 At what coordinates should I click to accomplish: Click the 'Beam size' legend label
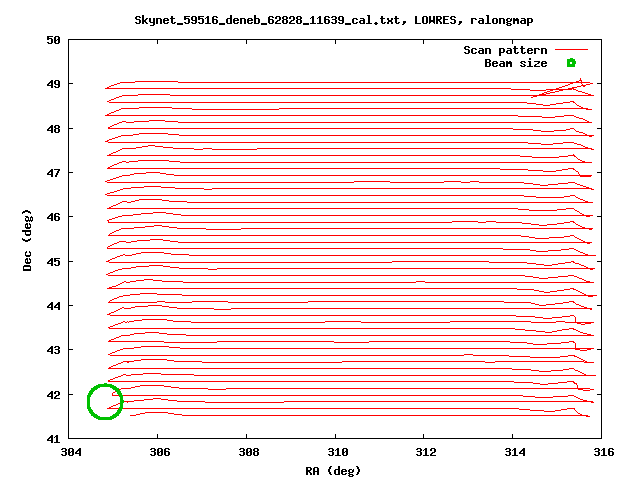[516, 63]
